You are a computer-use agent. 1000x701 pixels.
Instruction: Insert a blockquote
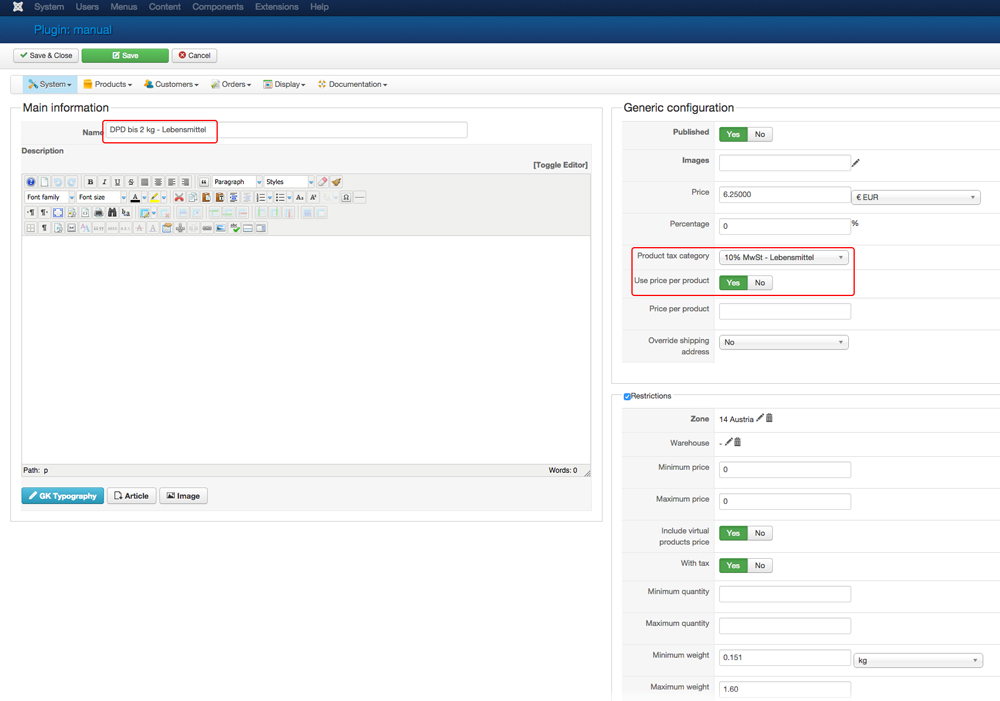pos(204,182)
